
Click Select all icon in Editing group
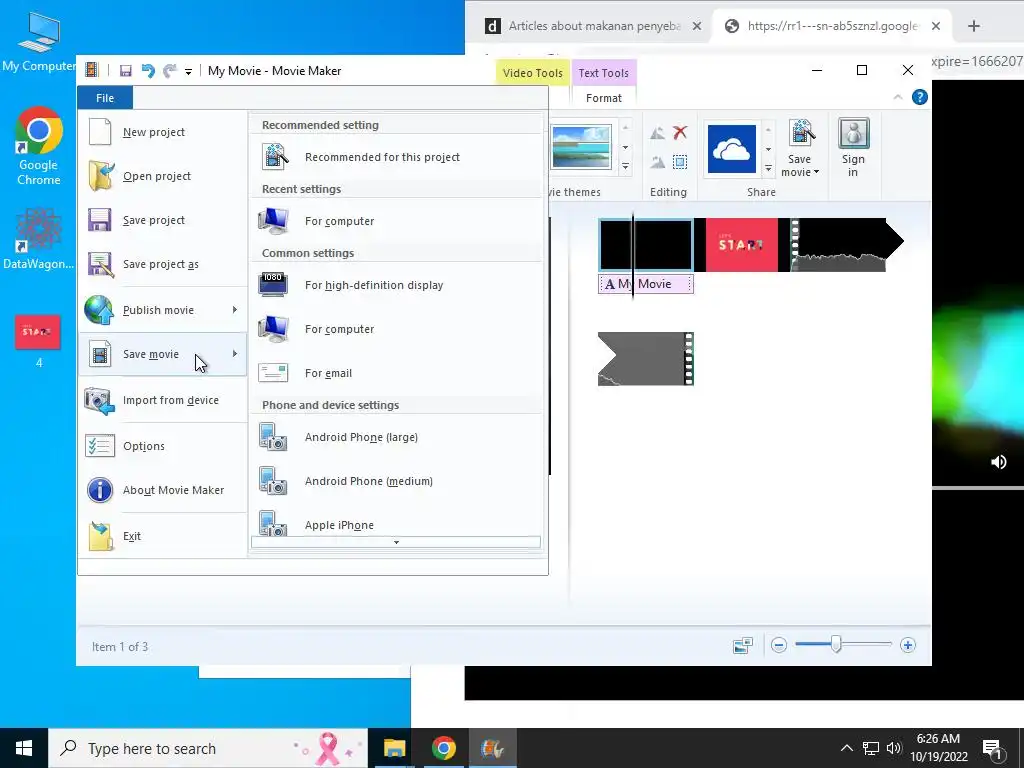click(x=680, y=162)
